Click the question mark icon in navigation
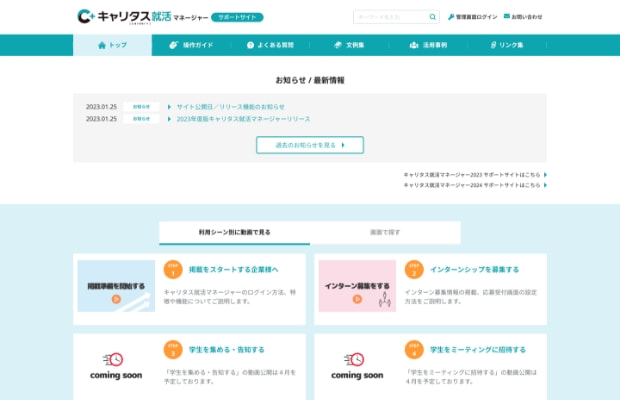 [x=250, y=45]
